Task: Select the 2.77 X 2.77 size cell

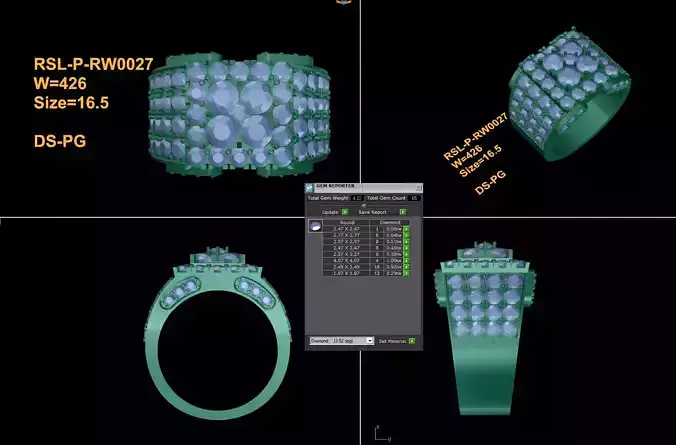Action: (x=346, y=235)
